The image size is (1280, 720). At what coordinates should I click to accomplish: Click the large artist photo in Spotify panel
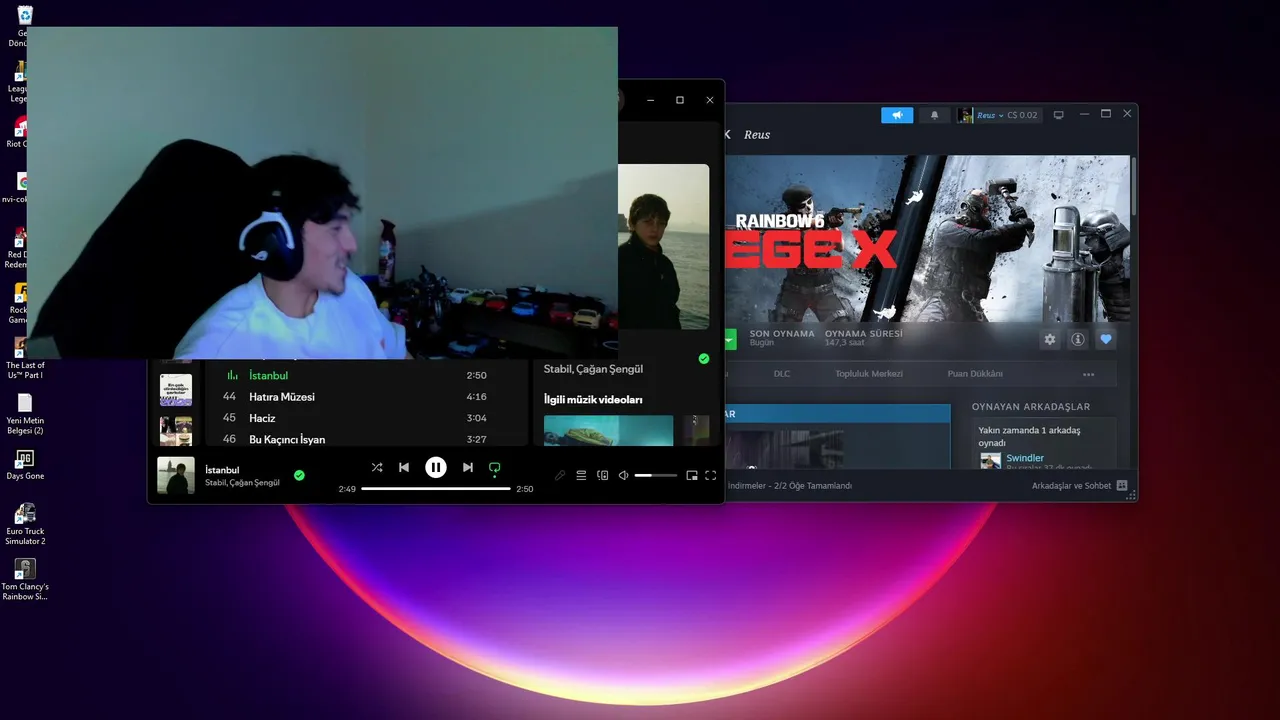pos(663,247)
